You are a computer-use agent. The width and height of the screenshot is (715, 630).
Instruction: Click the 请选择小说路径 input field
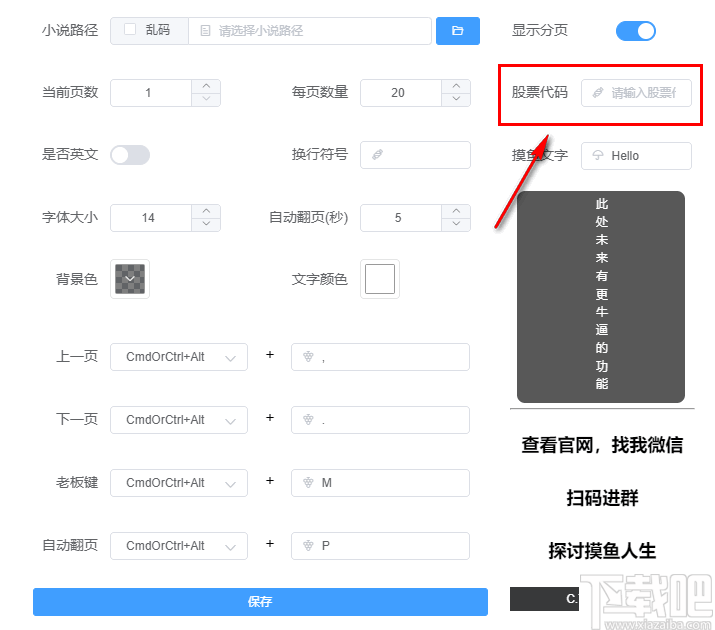(x=310, y=31)
